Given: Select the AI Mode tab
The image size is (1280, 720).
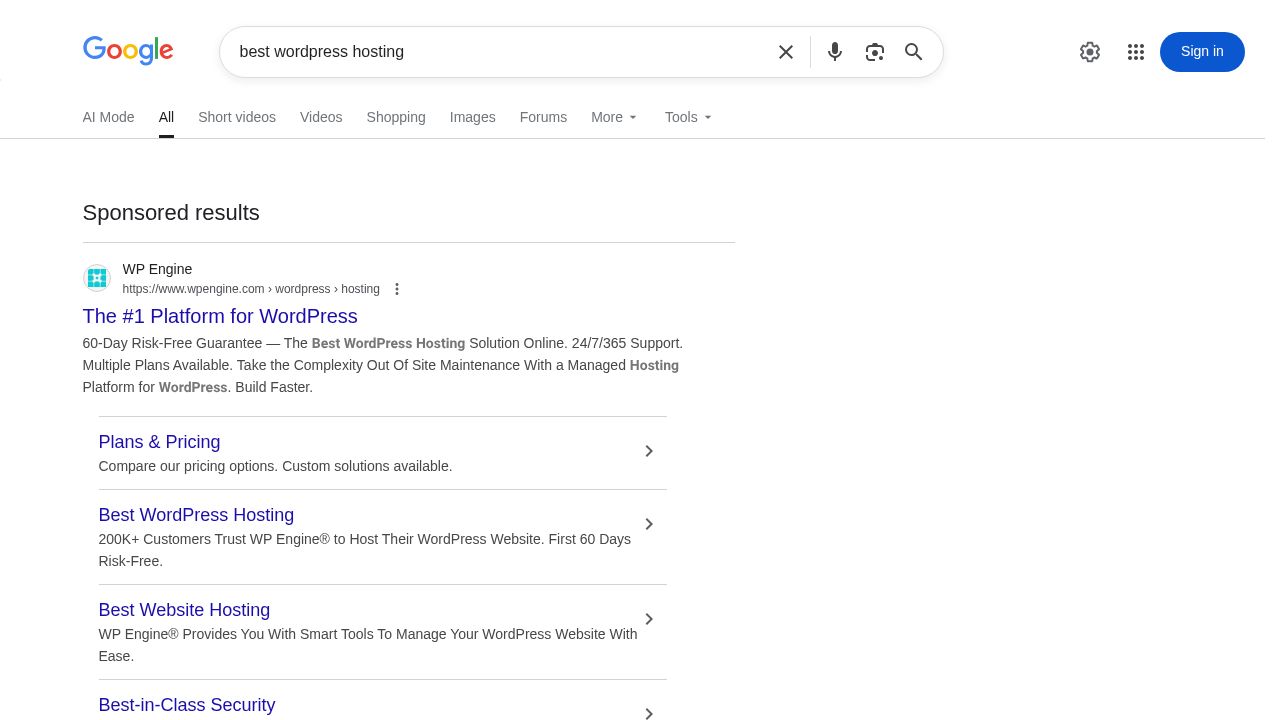Looking at the screenshot, I should 108,117.
